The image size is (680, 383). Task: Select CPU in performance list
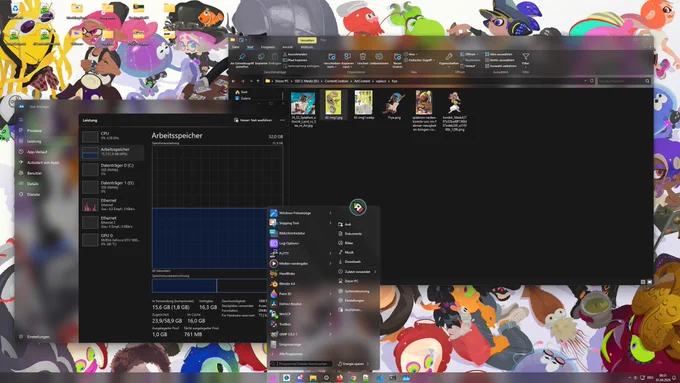[113, 136]
